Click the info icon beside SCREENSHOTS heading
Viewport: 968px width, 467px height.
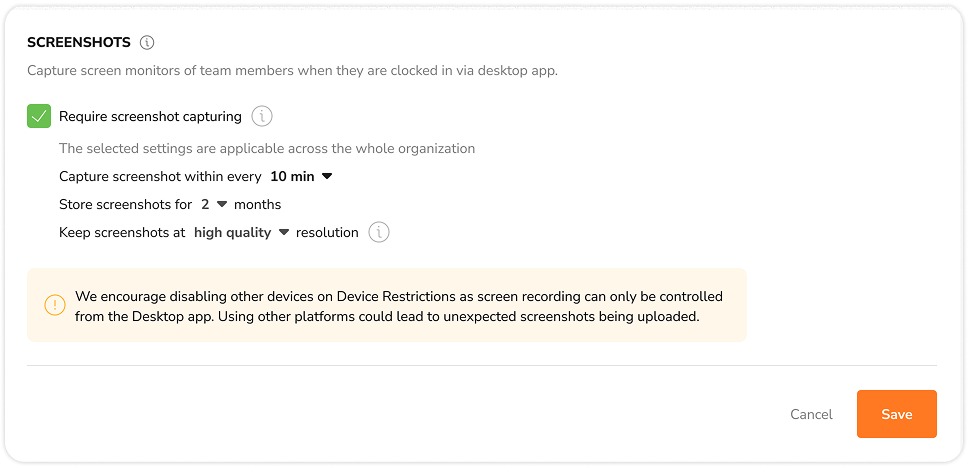click(147, 43)
